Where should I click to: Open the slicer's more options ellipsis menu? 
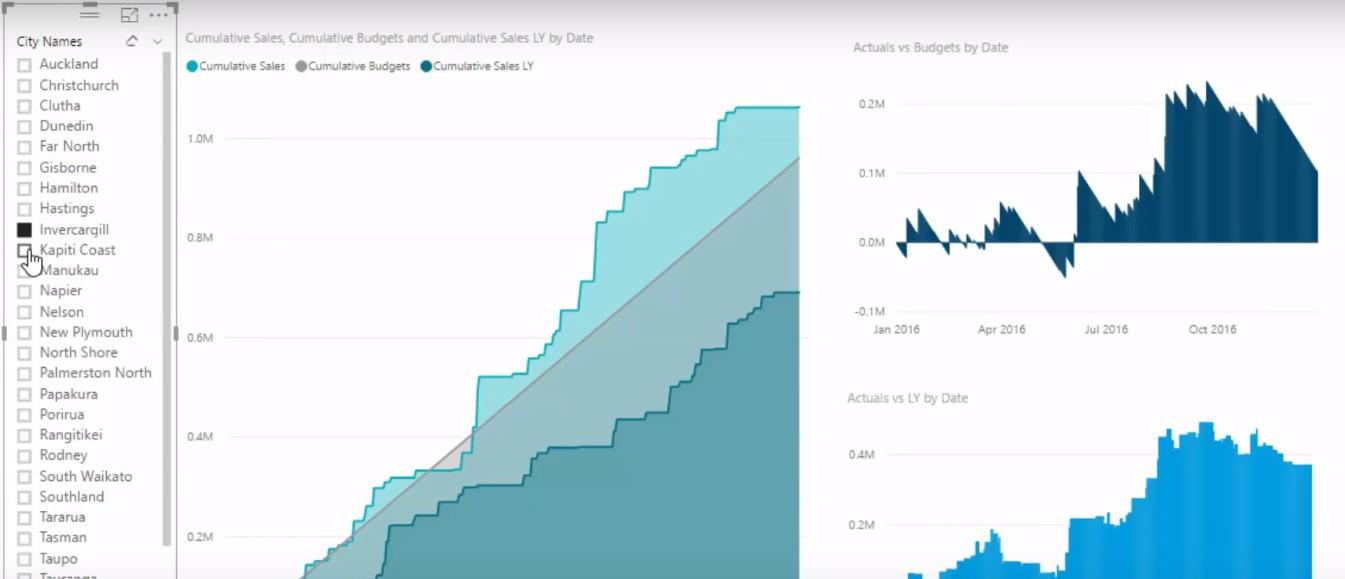[158, 15]
